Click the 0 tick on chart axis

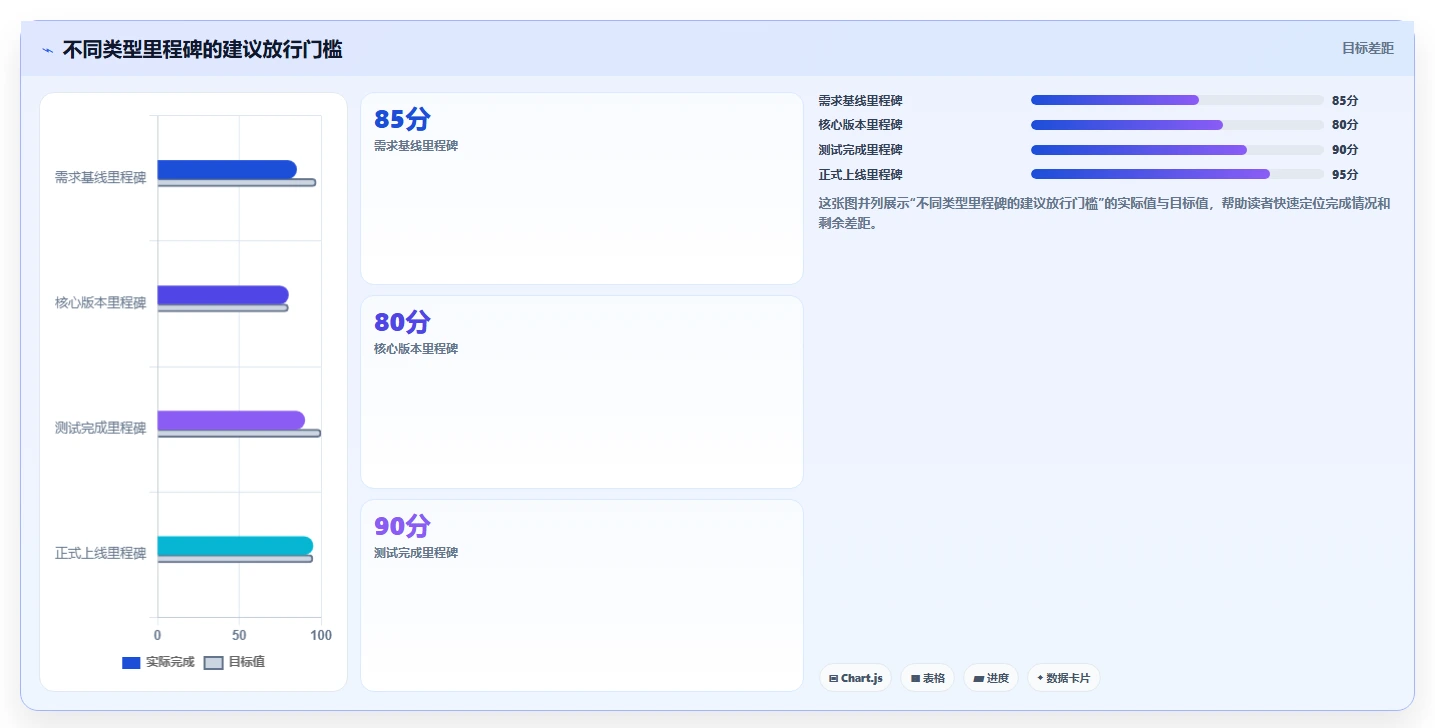(x=157, y=635)
